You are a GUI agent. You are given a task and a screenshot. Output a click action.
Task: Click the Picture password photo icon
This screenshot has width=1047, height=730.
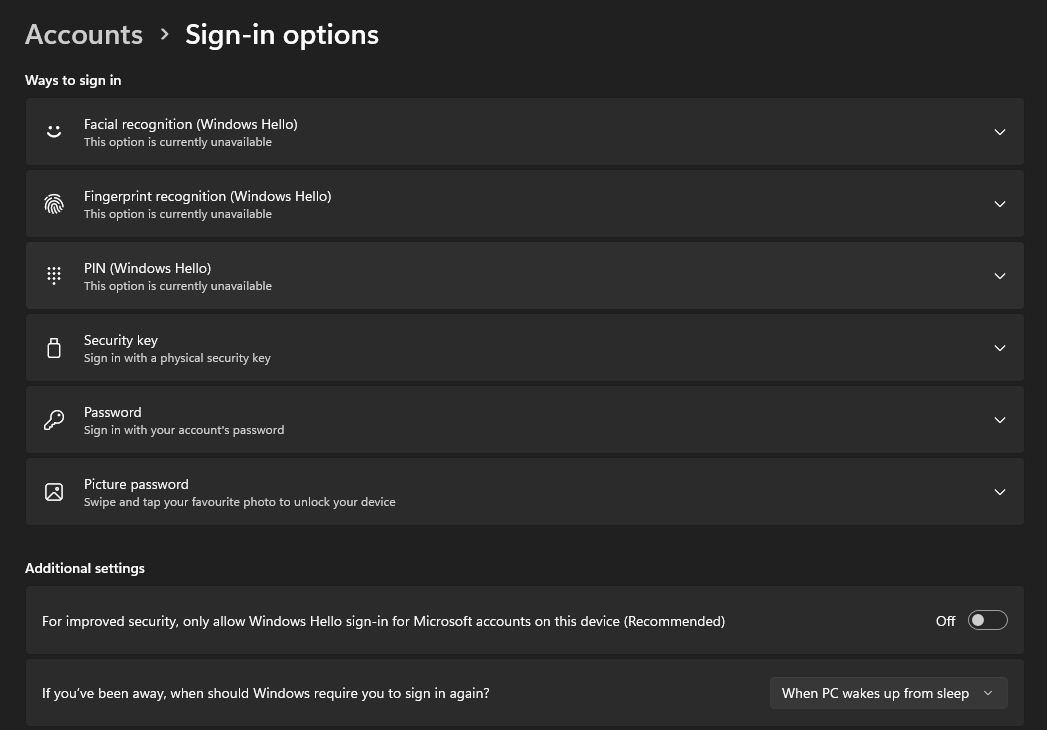tap(54, 491)
